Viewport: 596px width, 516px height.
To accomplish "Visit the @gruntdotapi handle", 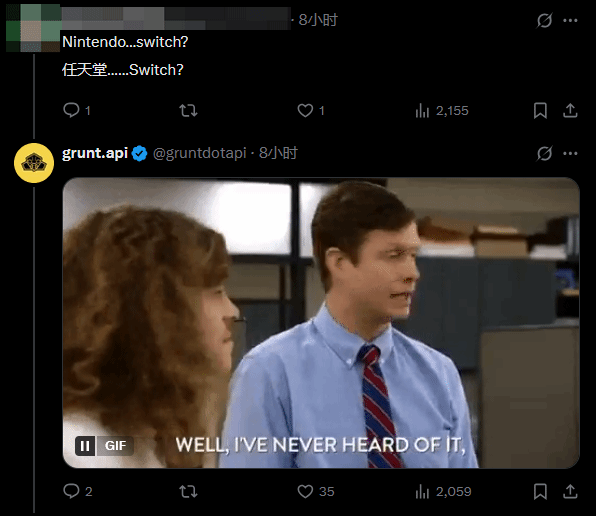I will pyautogui.click(x=200, y=153).
